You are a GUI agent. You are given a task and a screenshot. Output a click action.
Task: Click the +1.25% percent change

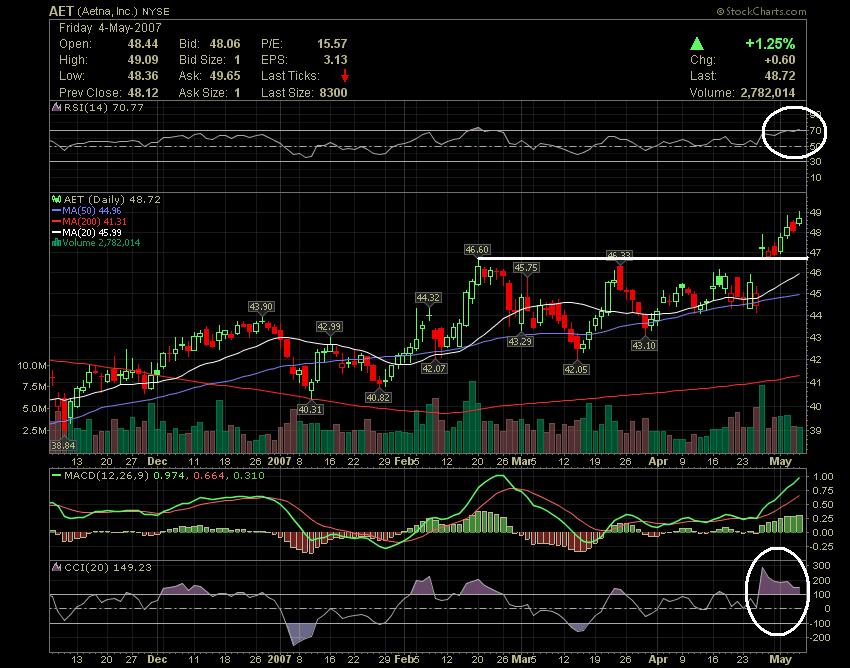coord(770,43)
